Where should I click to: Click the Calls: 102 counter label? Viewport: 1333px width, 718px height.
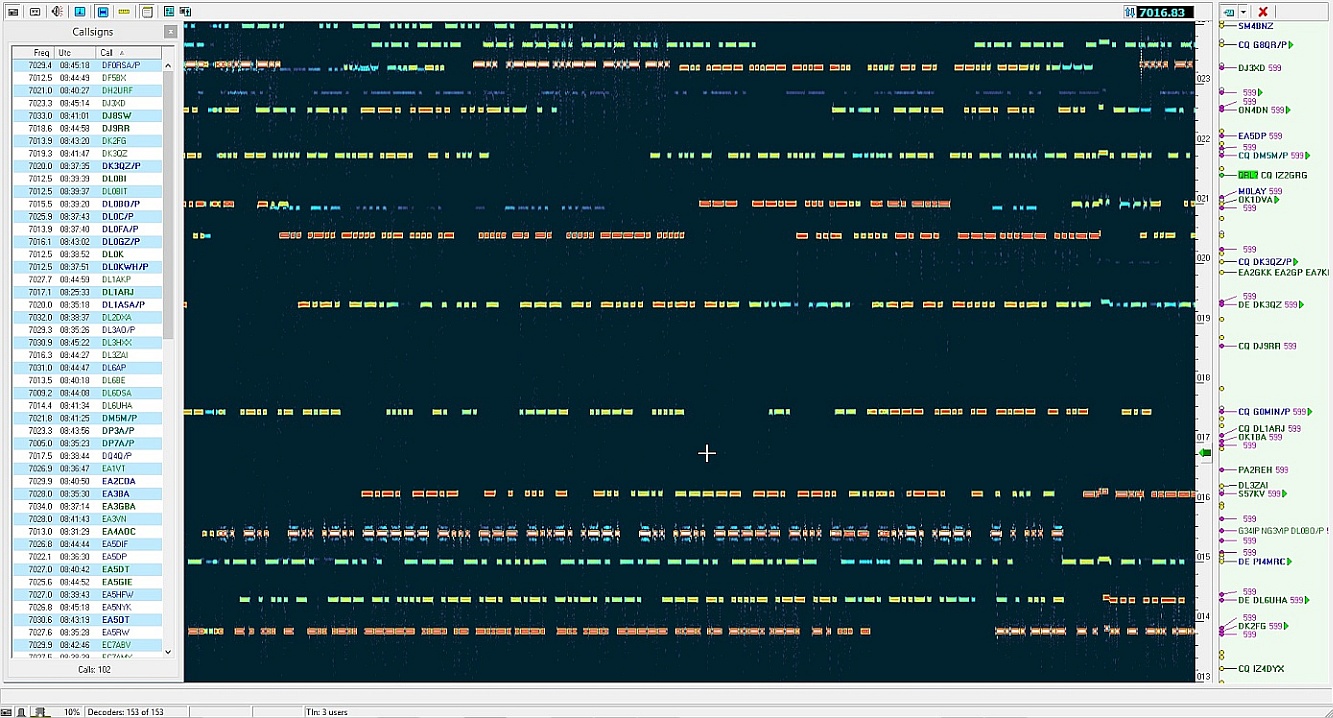tap(94, 669)
